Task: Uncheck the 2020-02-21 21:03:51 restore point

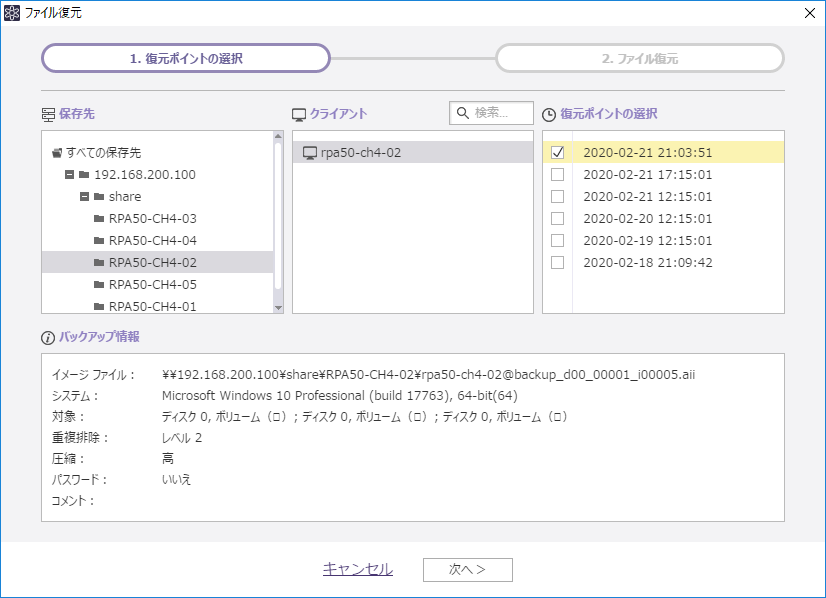Action: pos(558,153)
